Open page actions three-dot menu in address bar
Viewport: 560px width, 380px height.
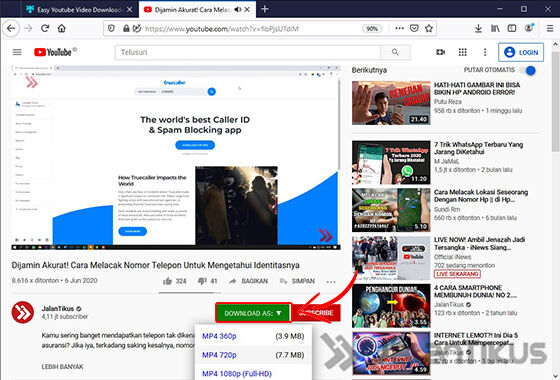tap(400, 29)
